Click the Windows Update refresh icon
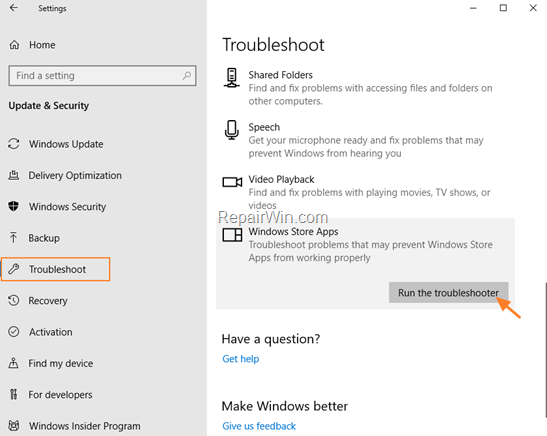Image resolution: width=547 pixels, height=436 pixels. pyautogui.click(x=14, y=144)
